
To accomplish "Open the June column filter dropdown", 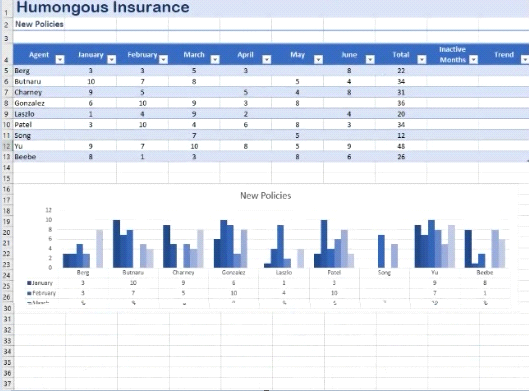I will coord(370,60).
